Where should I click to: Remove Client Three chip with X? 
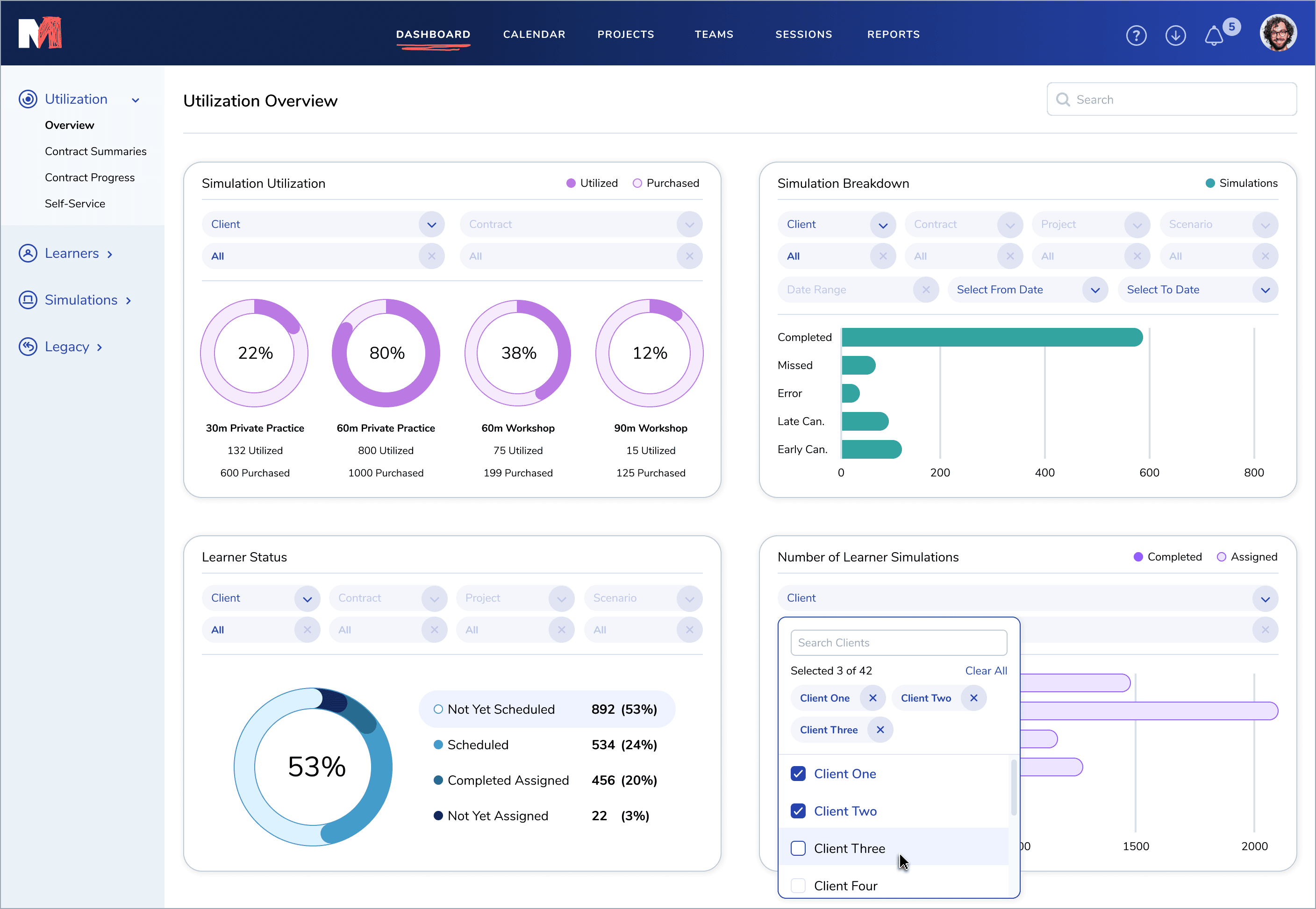pyautogui.click(x=880, y=730)
